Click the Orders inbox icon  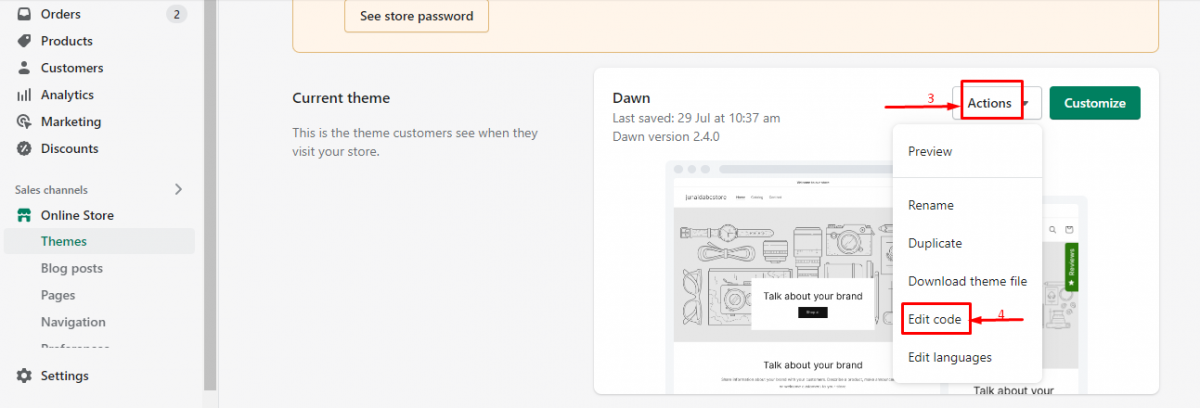(x=24, y=14)
